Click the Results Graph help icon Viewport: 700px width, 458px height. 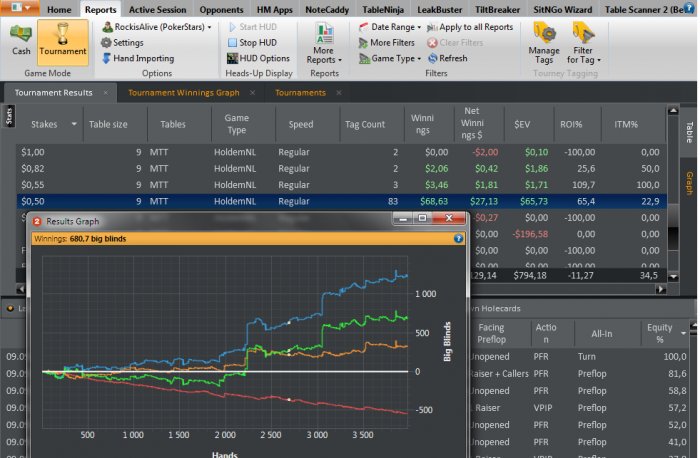point(458,240)
